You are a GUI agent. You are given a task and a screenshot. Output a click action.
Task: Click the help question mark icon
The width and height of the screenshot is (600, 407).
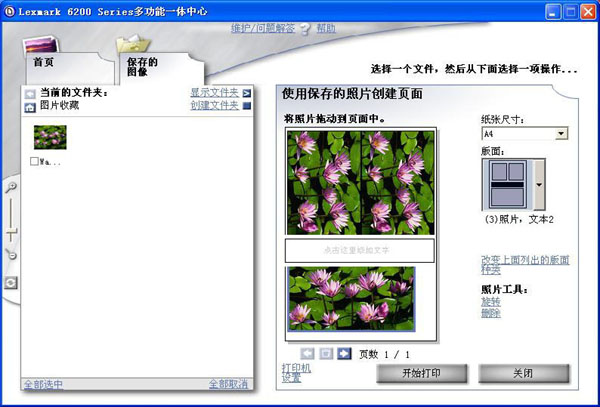click(304, 29)
